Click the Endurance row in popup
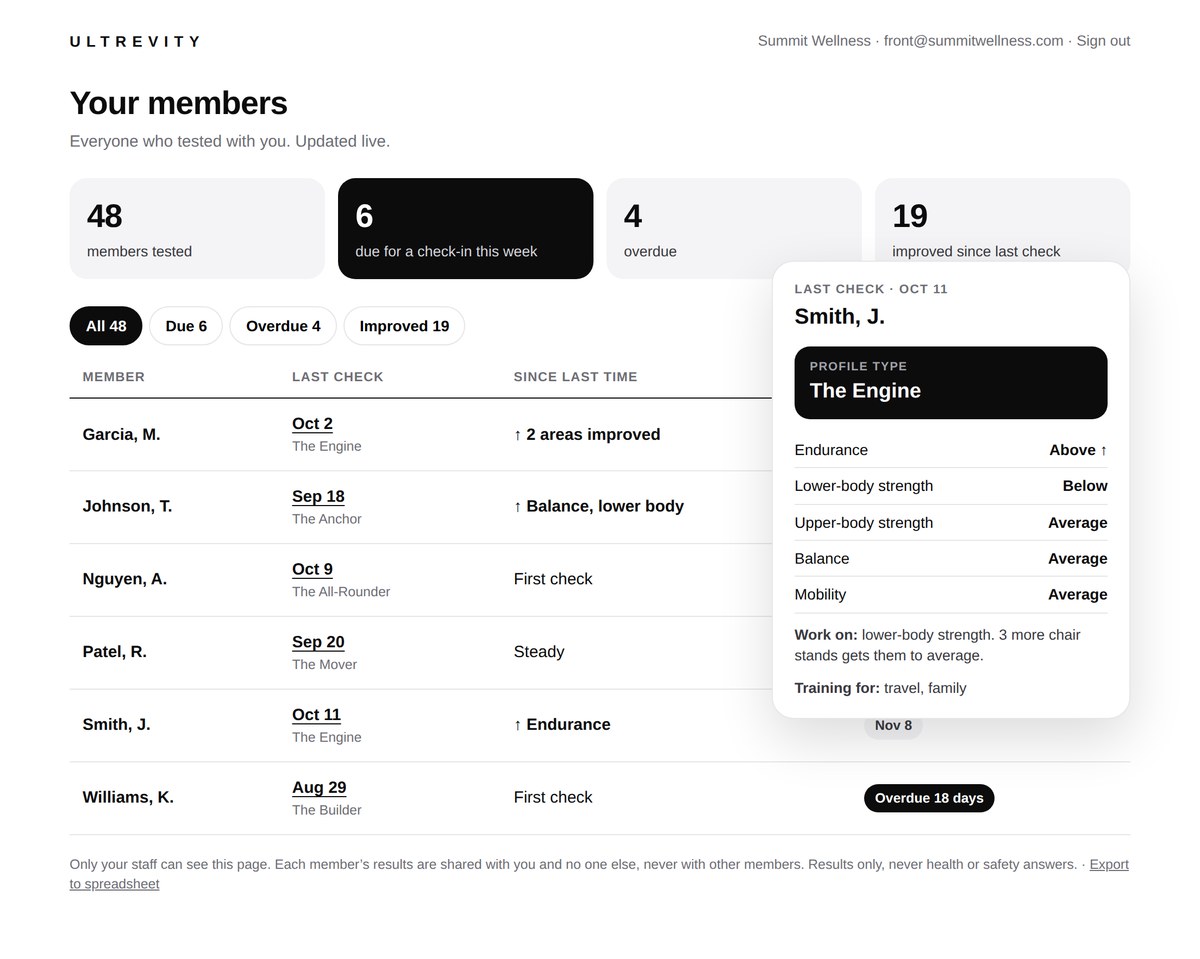 point(951,450)
